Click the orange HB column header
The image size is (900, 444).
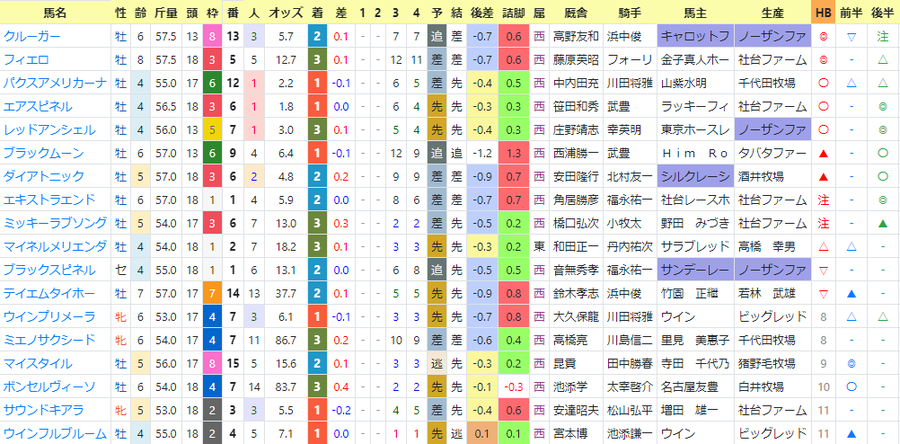pos(823,12)
